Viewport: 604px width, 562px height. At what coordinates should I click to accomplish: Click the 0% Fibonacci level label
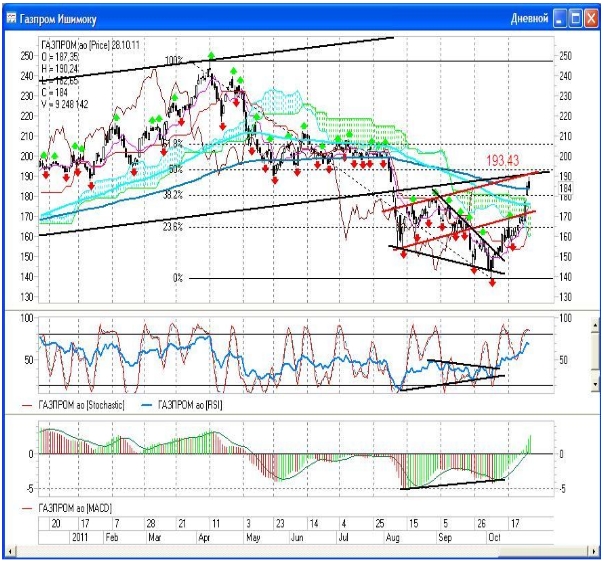point(178,278)
